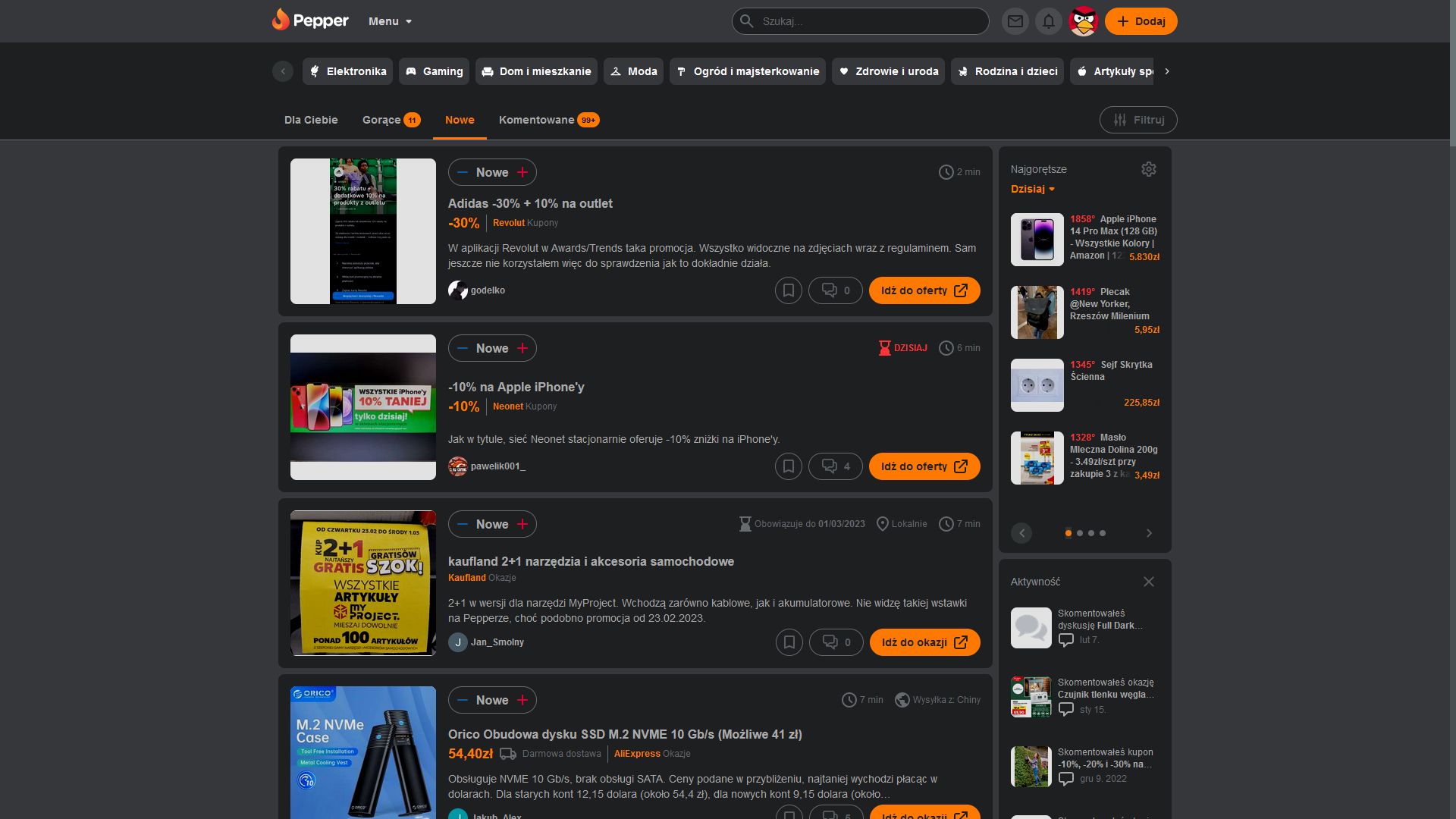1456x819 pixels.
Task: Click the free delivery truck icon on Orico deal
Action: 507,754
